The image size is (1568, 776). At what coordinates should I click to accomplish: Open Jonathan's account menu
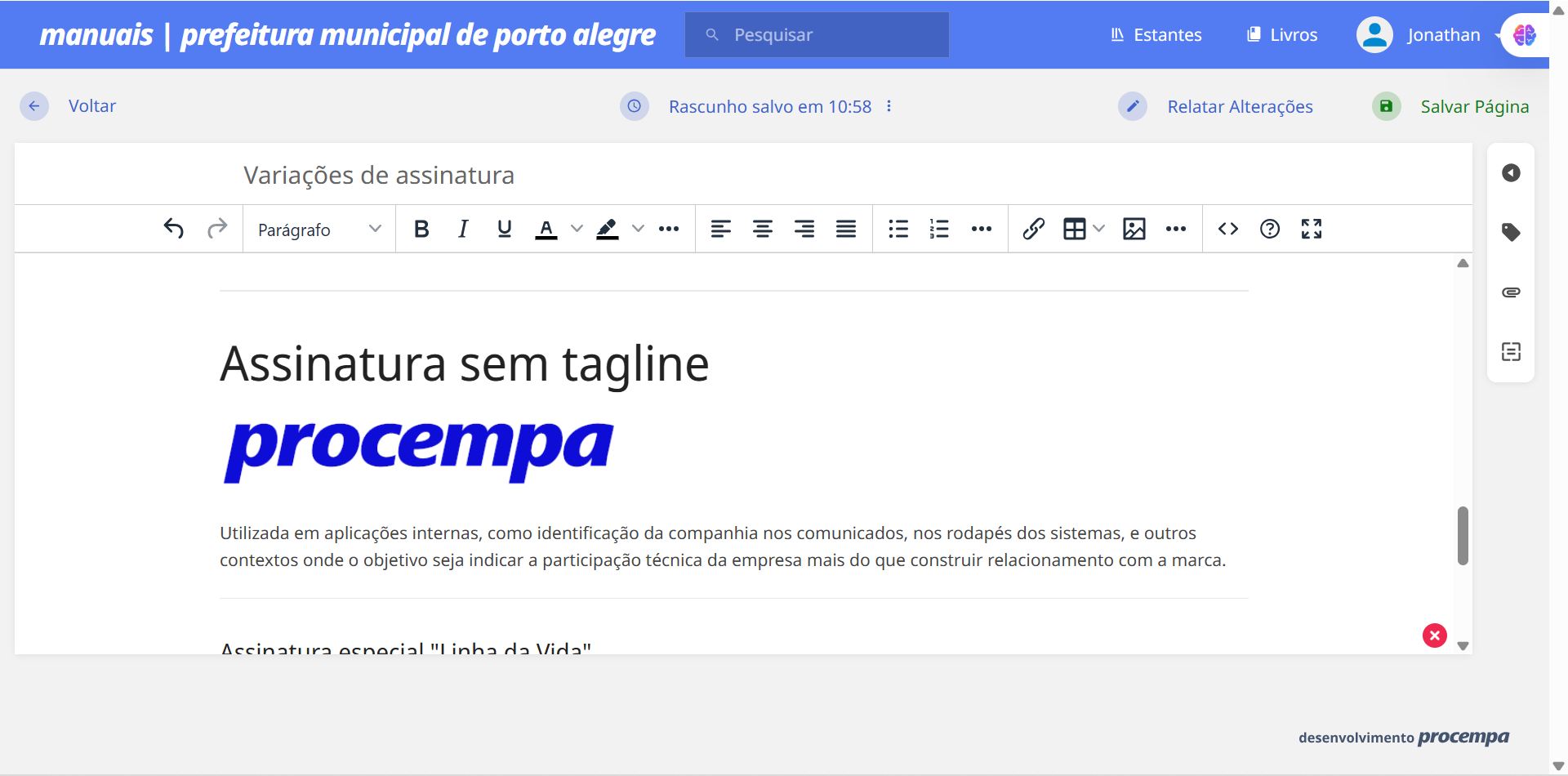pos(1442,34)
